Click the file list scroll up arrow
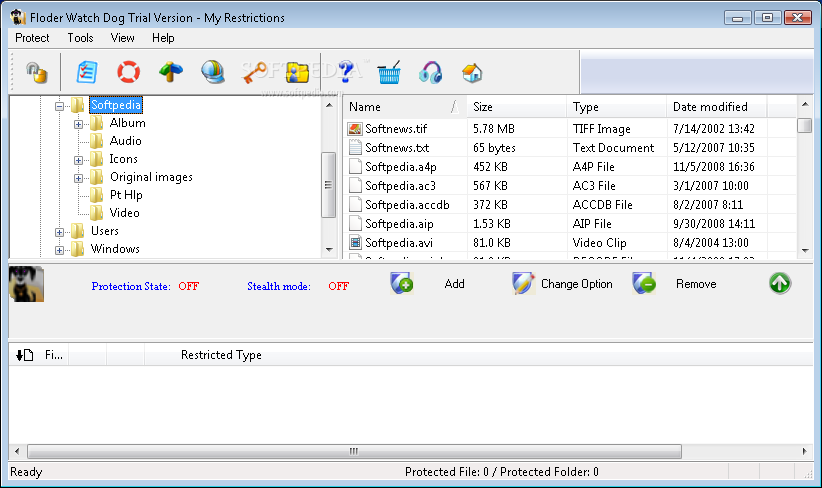This screenshot has height=488, width=822. pos(805,104)
